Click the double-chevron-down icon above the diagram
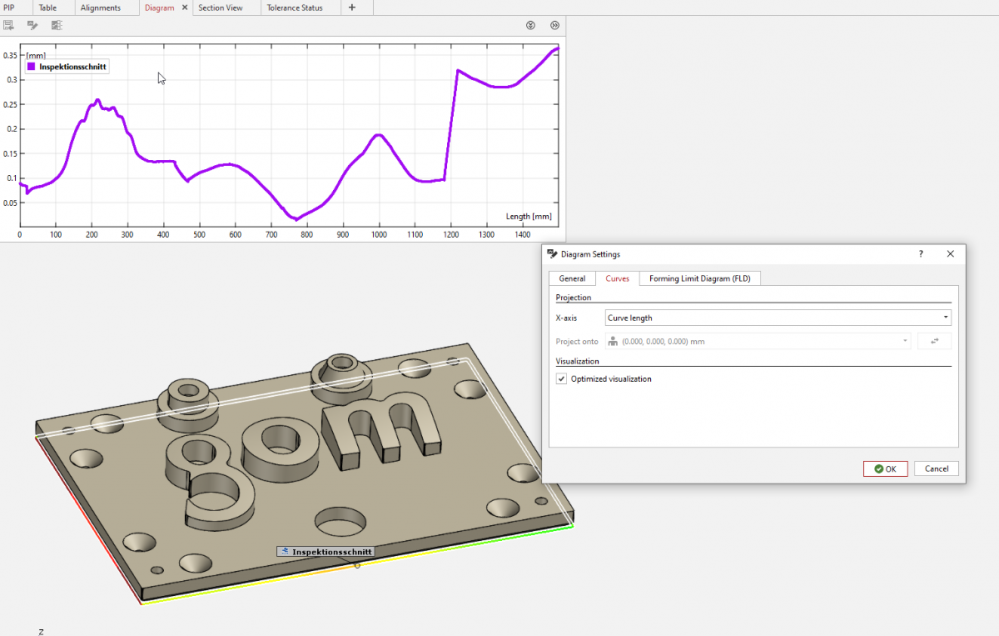This screenshot has width=999, height=636. point(531,25)
